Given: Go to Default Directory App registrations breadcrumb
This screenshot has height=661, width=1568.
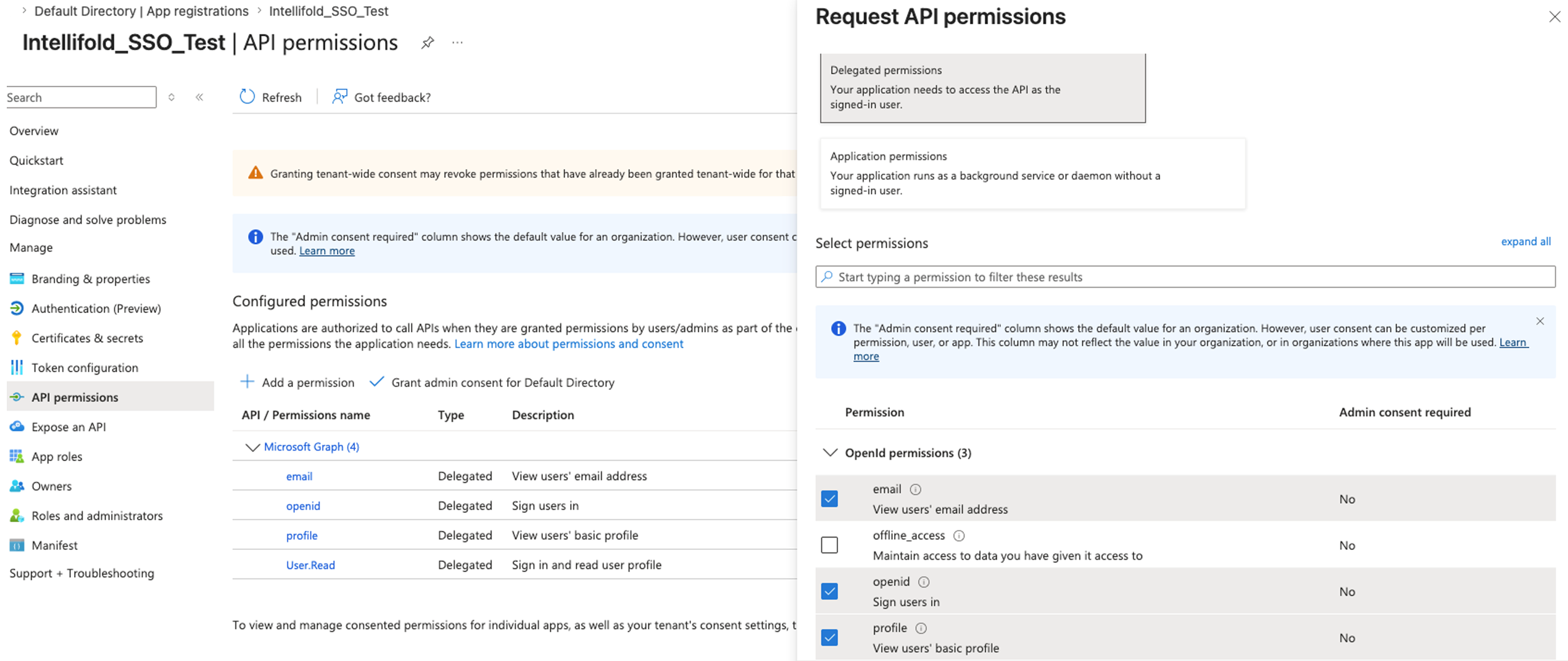Looking at the screenshot, I should tap(141, 11).
